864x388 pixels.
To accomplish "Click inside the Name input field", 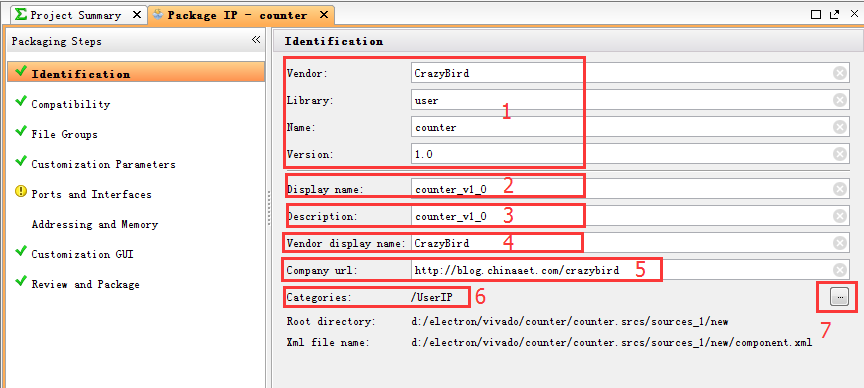I will click(630, 127).
